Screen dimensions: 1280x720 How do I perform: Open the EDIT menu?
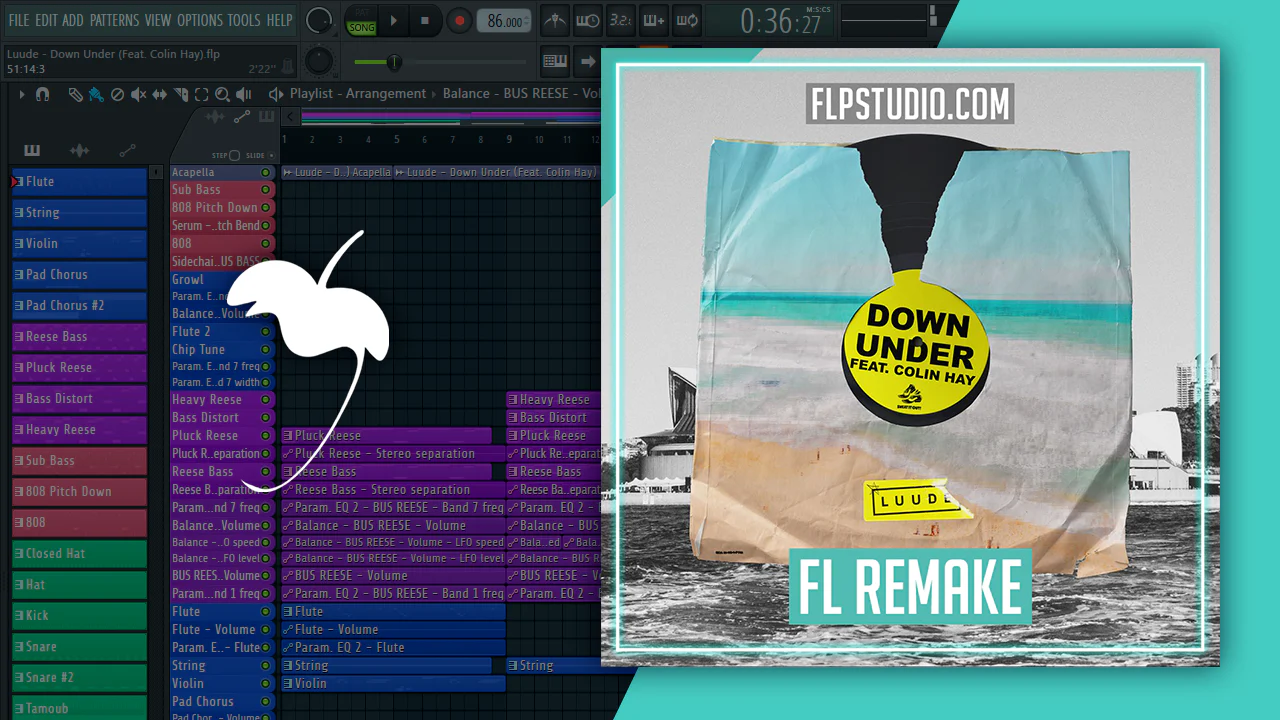(46, 20)
